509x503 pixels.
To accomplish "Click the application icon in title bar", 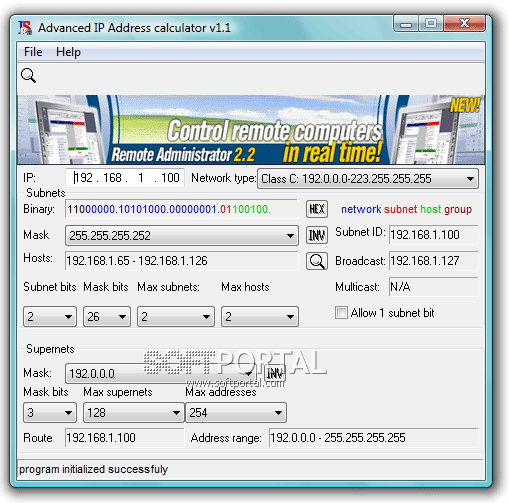I will click(x=25, y=28).
